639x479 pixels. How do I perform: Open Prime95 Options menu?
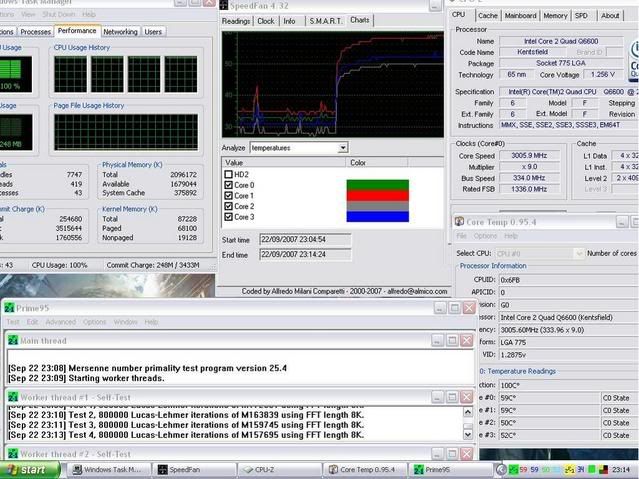(x=95, y=322)
